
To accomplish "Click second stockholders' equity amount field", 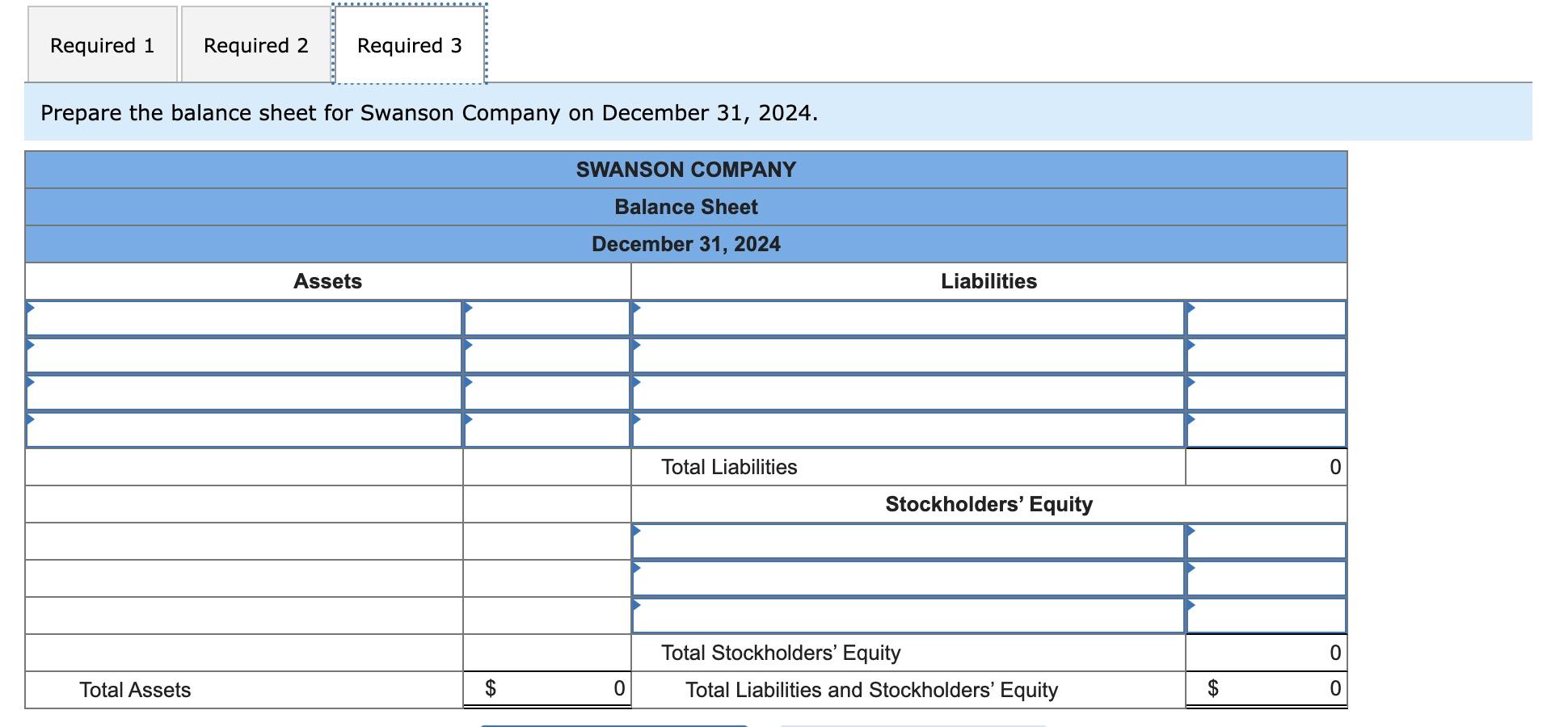I will pyautogui.click(x=1267, y=578).
